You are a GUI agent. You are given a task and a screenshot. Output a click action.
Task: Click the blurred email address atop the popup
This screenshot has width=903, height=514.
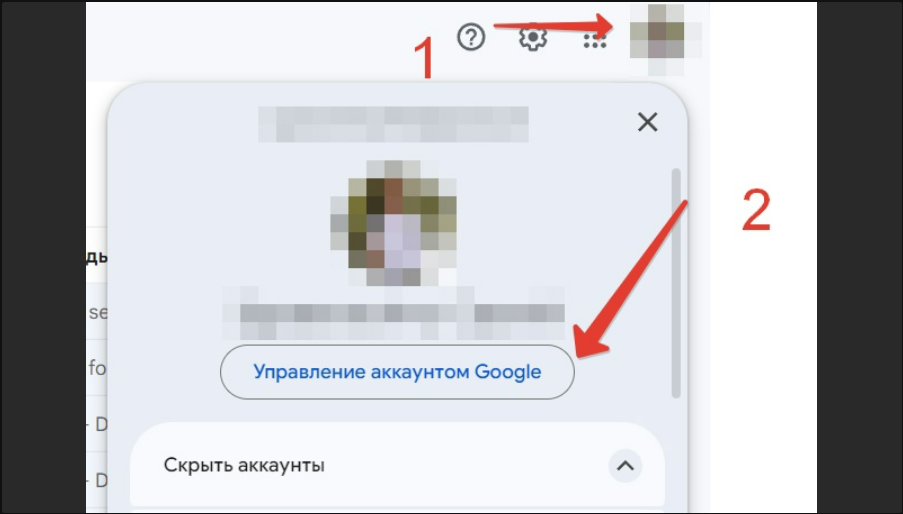click(393, 124)
